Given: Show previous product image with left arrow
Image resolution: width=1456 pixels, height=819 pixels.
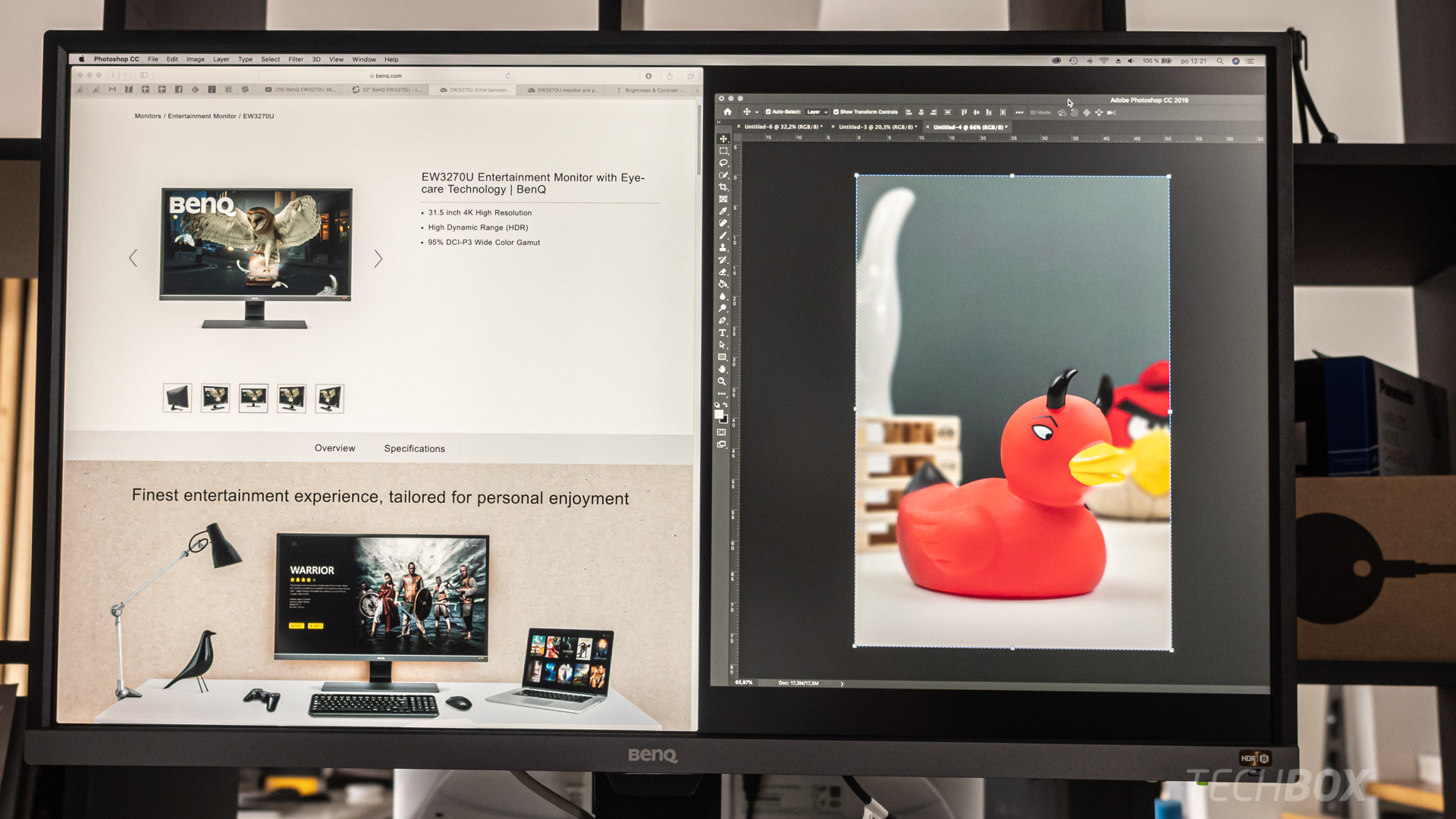Looking at the screenshot, I should (133, 258).
